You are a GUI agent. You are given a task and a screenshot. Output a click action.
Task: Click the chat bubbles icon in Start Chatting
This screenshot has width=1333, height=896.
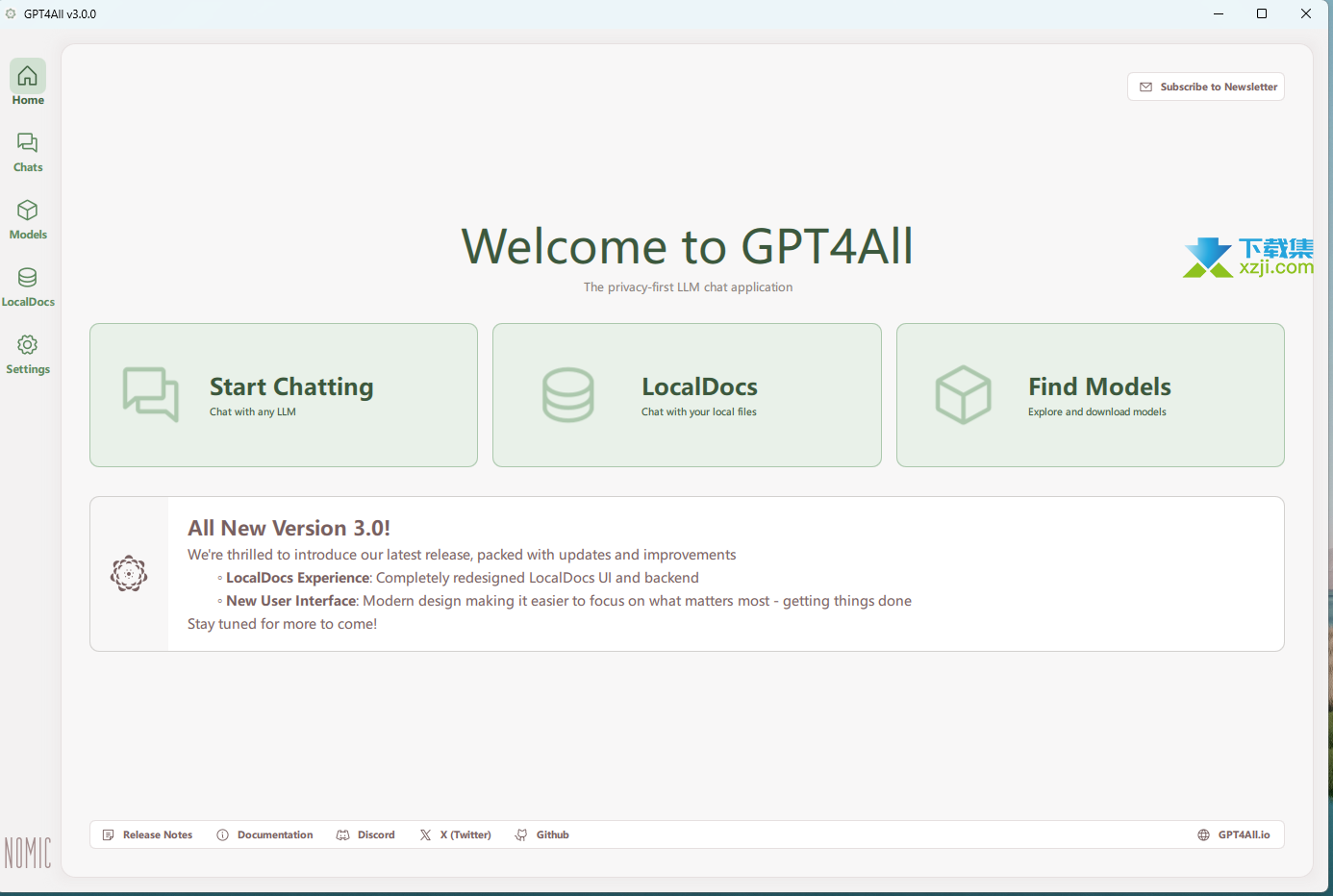[151, 395]
